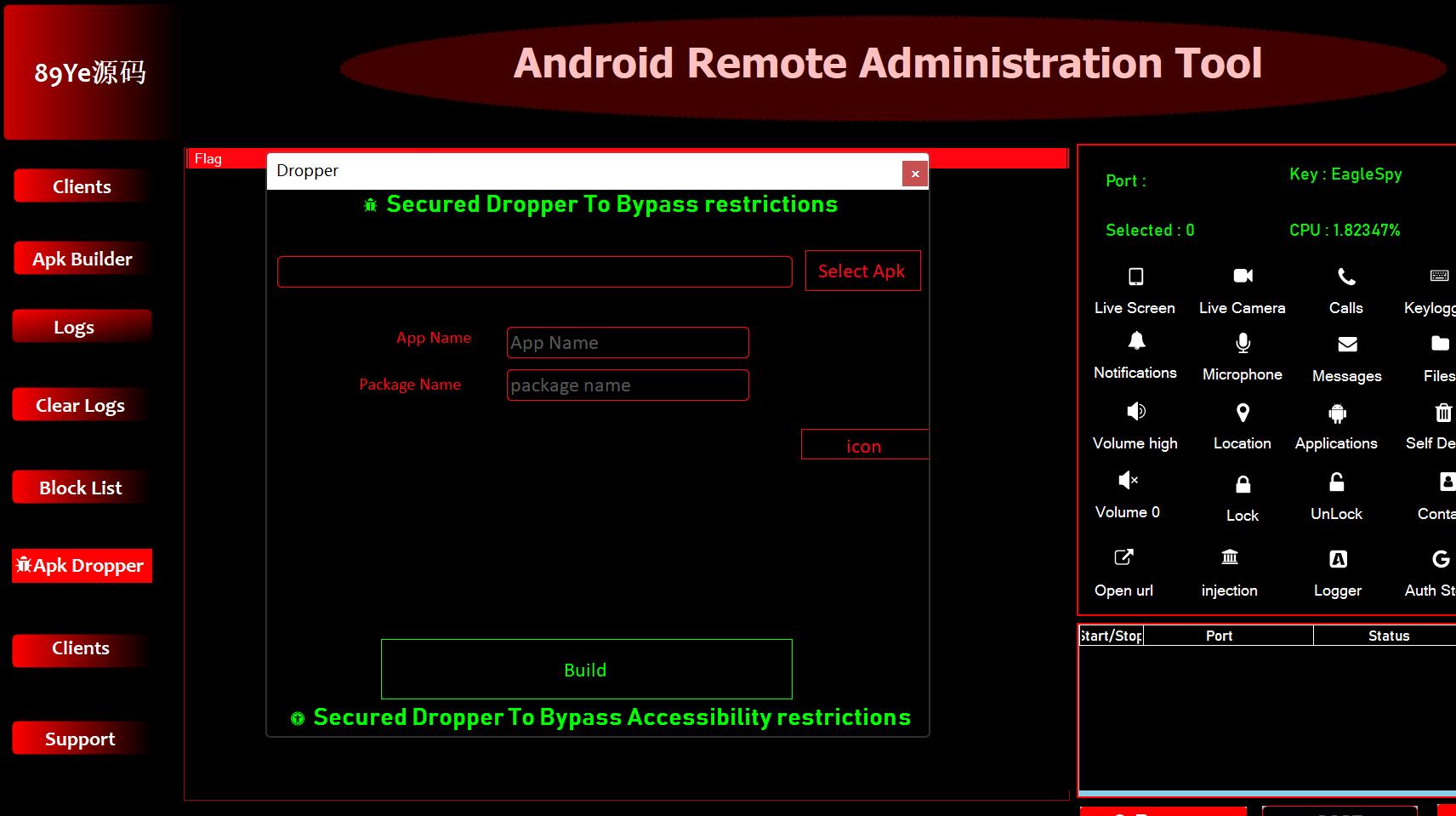Click the icon chooser button

[864, 445]
